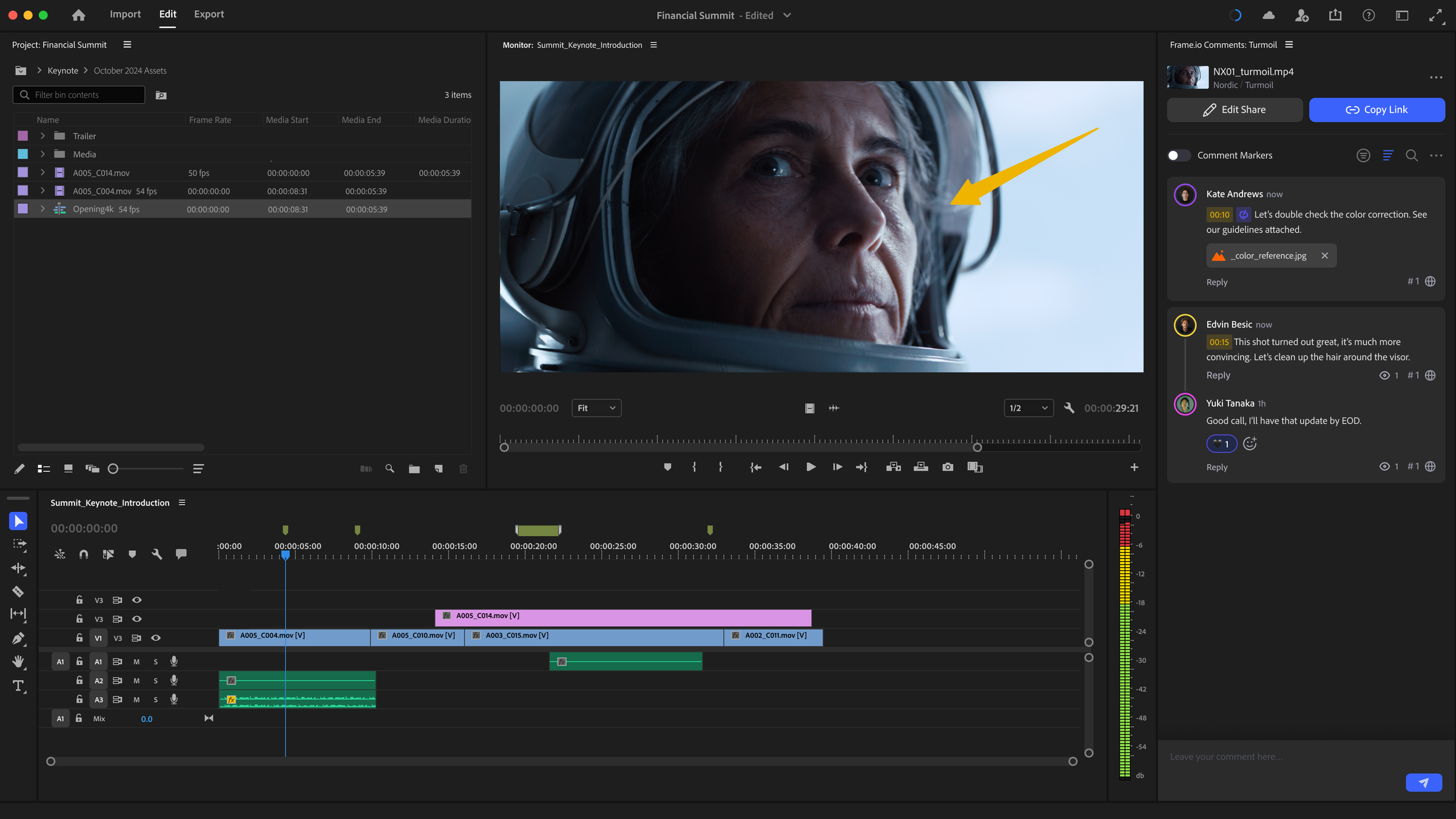Mute the A2 audio track
Viewport: 1456px width, 819px height.
(x=136, y=681)
